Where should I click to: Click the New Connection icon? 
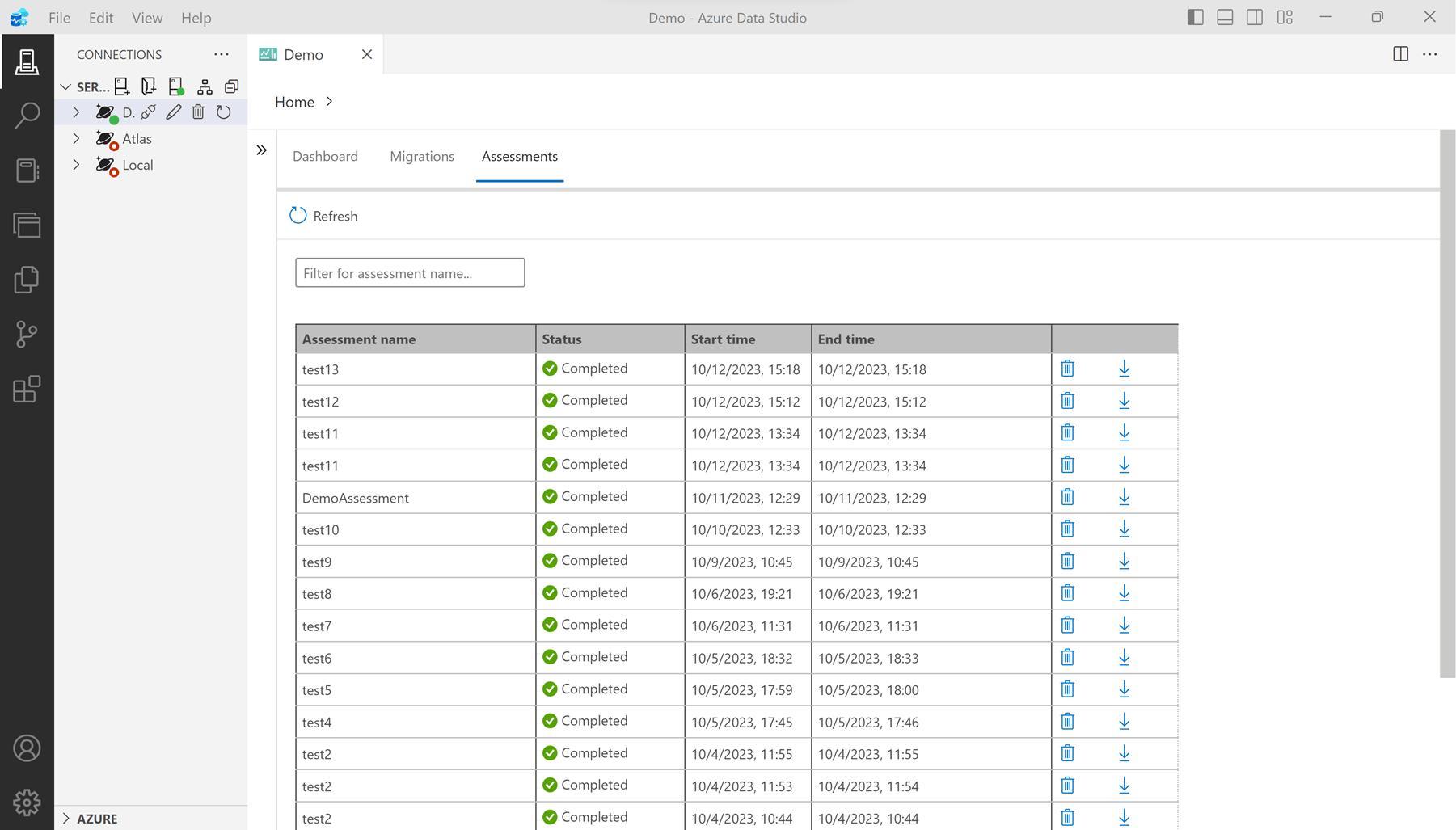[122, 86]
